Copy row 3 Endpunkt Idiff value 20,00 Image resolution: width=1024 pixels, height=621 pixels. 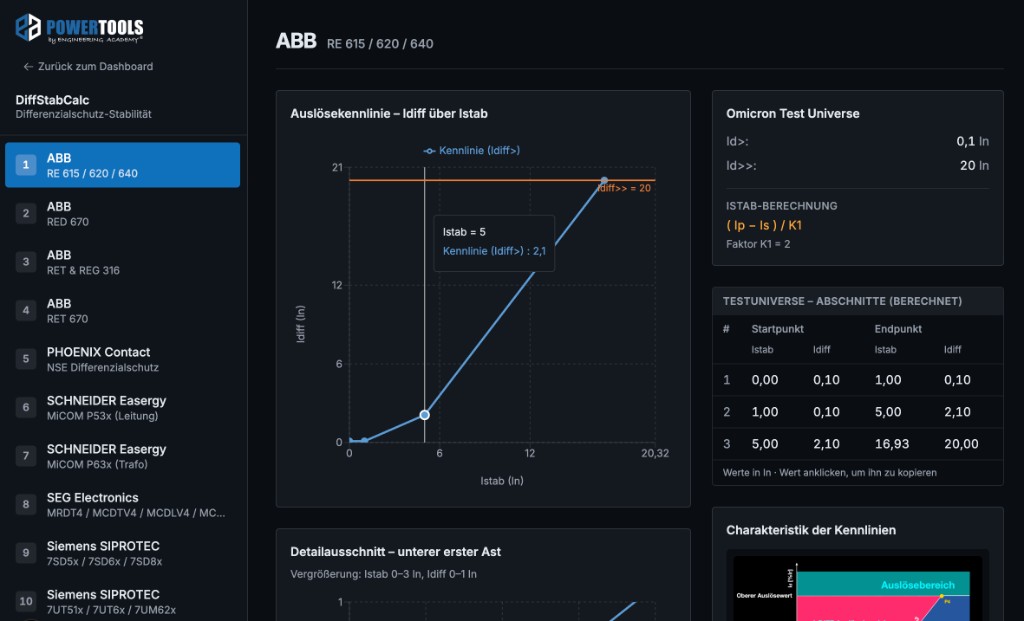pos(961,444)
